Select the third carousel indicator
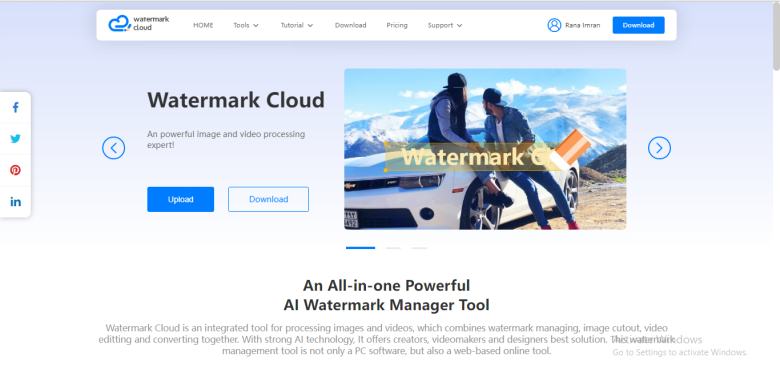 (x=419, y=248)
